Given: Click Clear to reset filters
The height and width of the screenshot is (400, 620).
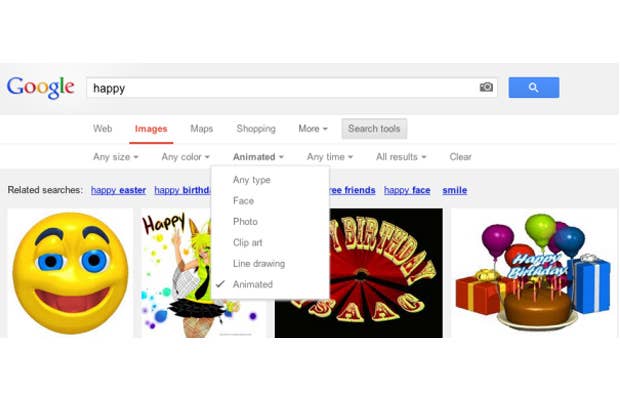Looking at the screenshot, I should pyautogui.click(x=460, y=157).
